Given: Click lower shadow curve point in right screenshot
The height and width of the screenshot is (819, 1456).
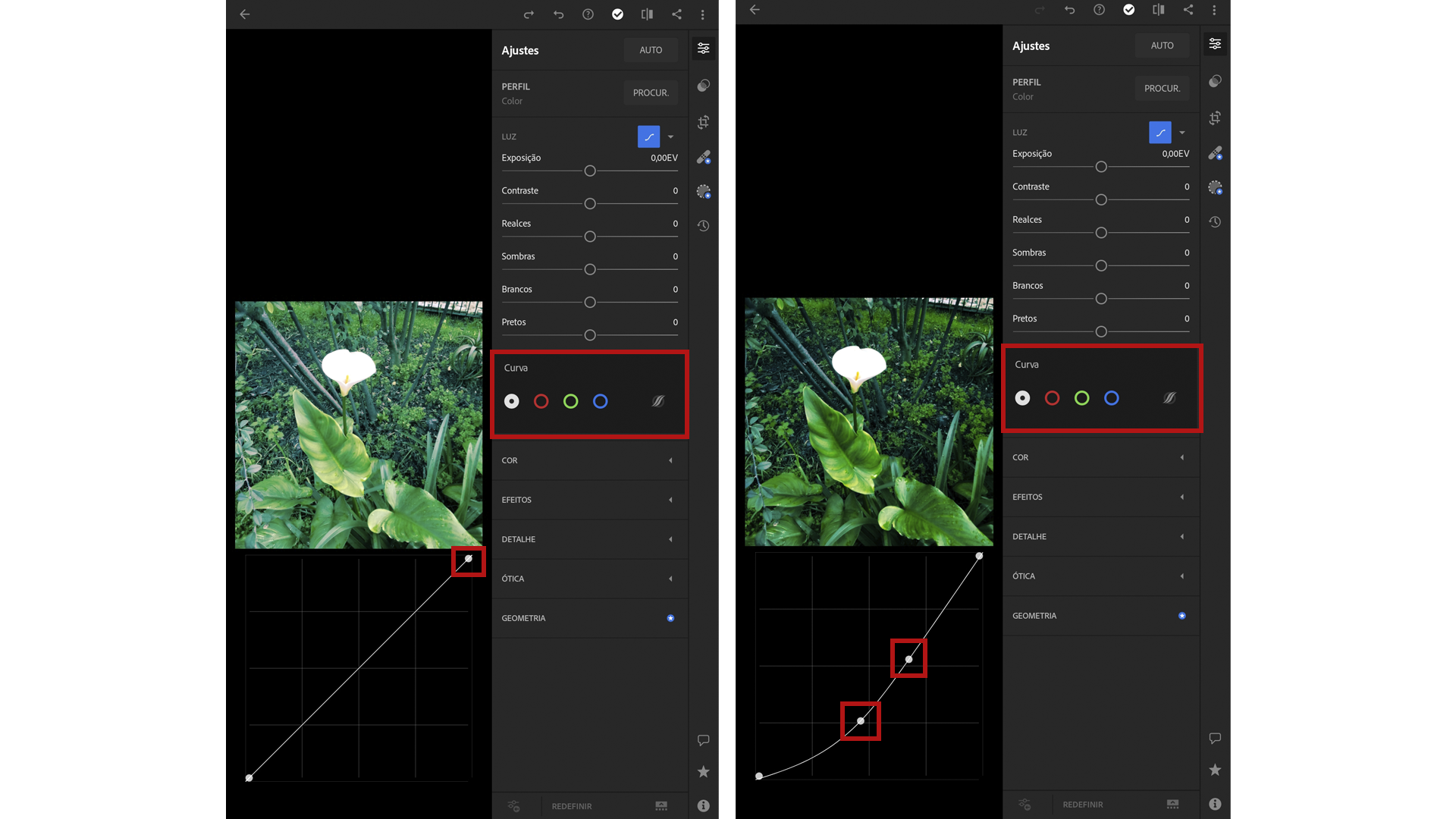Looking at the screenshot, I should [x=861, y=720].
